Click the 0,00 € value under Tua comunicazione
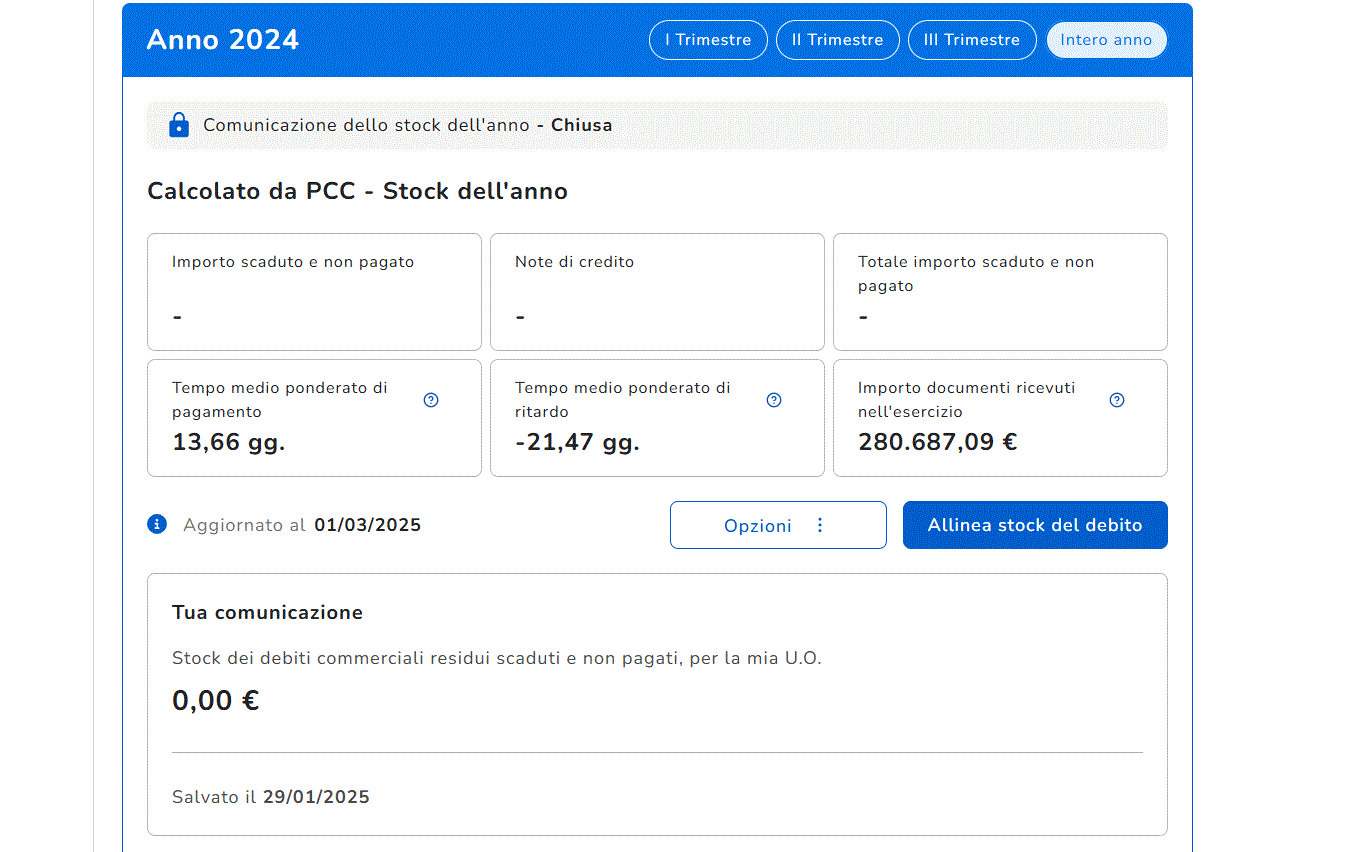Viewport: 1357px width, 852px height. [216, 700]
